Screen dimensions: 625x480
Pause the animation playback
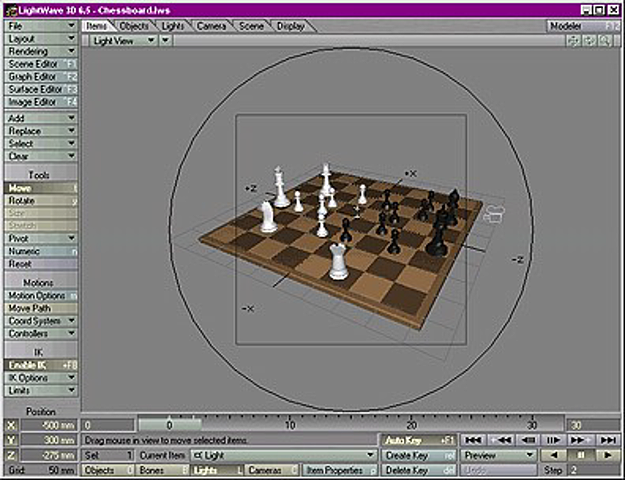(581, 455)
